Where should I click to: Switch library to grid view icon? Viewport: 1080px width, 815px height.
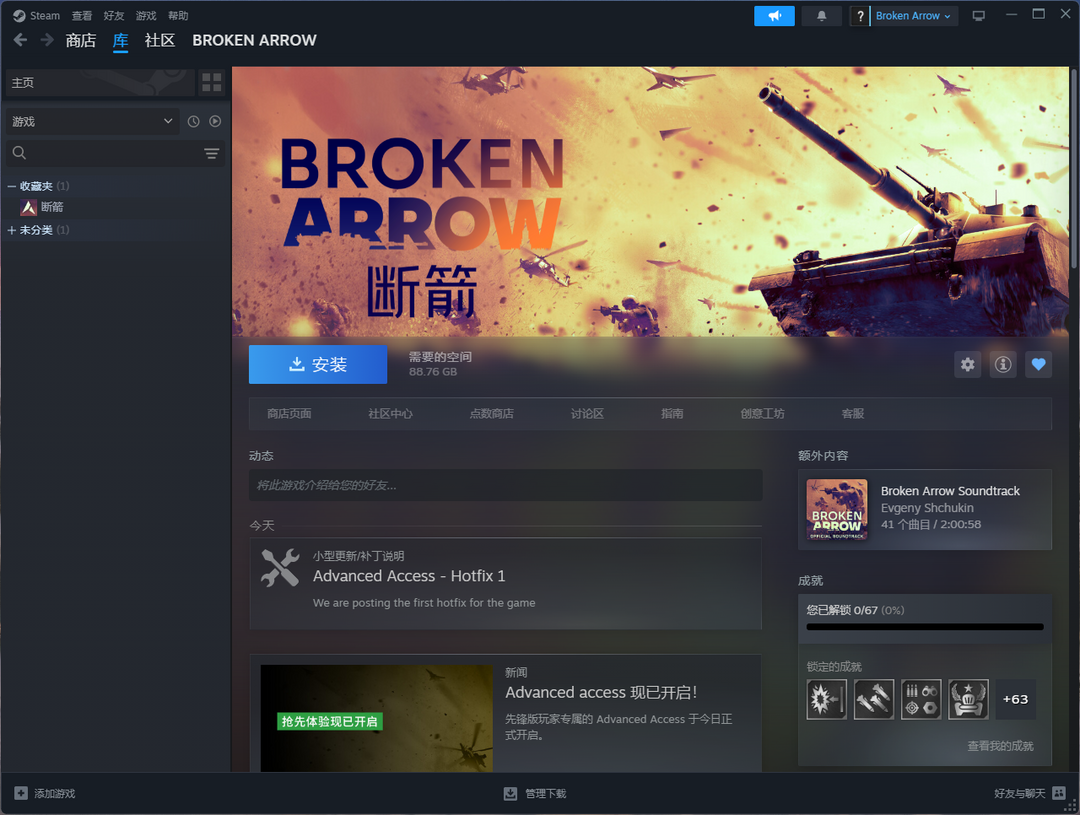point(211,83)
